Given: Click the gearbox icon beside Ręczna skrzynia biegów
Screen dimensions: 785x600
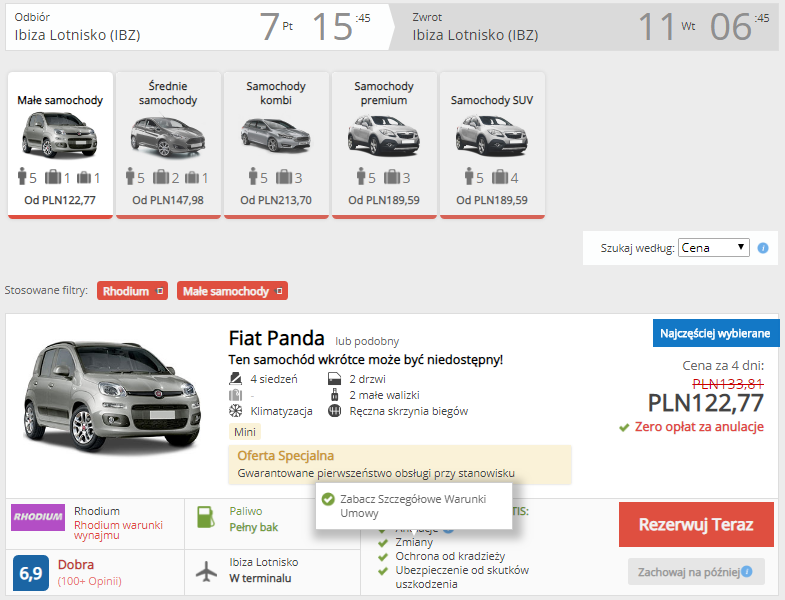Looking at the screenshot, I should click(x=334, y=411).
